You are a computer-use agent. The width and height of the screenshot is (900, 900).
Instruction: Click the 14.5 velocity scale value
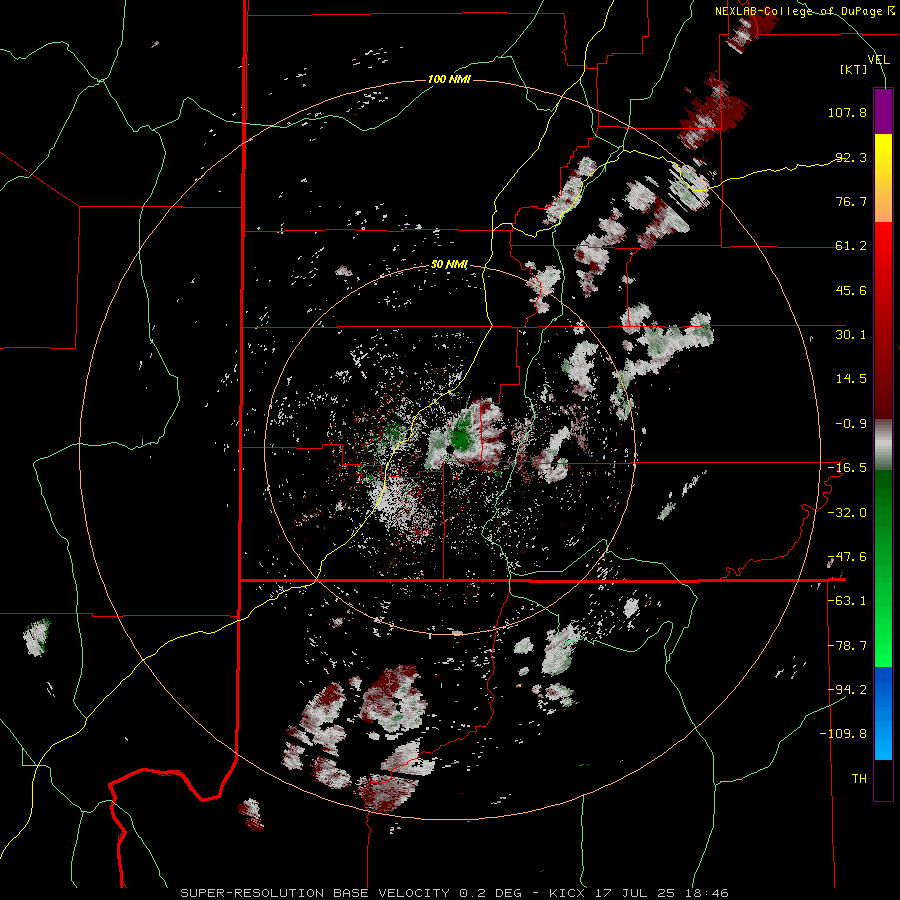pos(851,379)
